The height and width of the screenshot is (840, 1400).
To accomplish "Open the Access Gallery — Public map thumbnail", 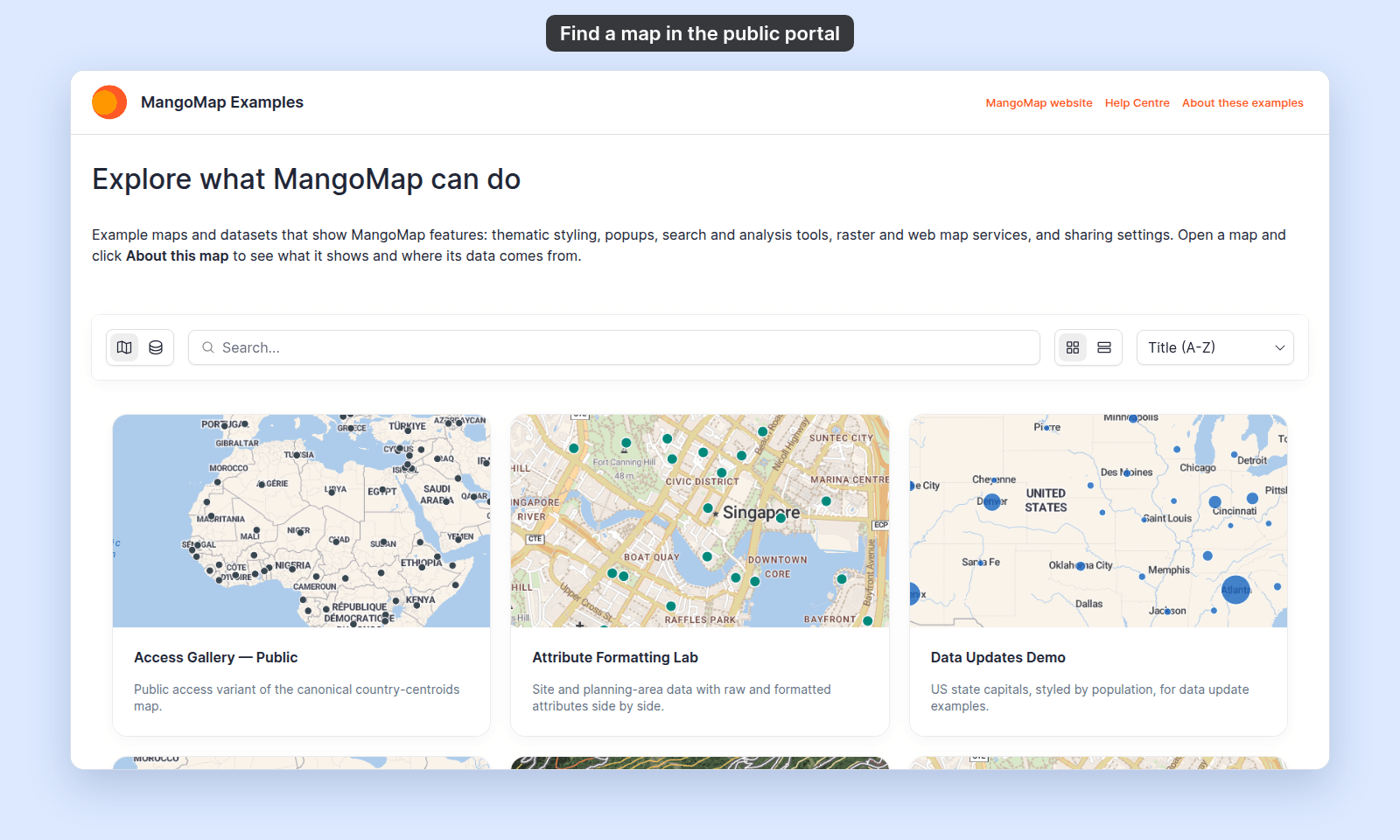I will (x=301, y=521).
